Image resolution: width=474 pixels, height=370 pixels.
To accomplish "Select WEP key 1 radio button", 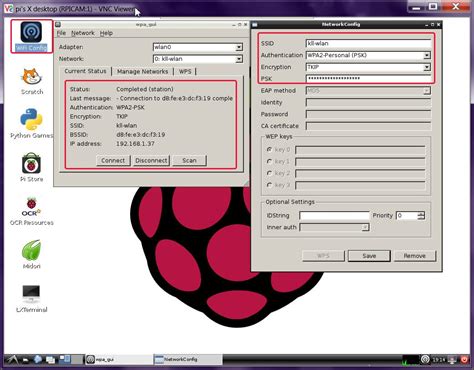I will point(270,161).
